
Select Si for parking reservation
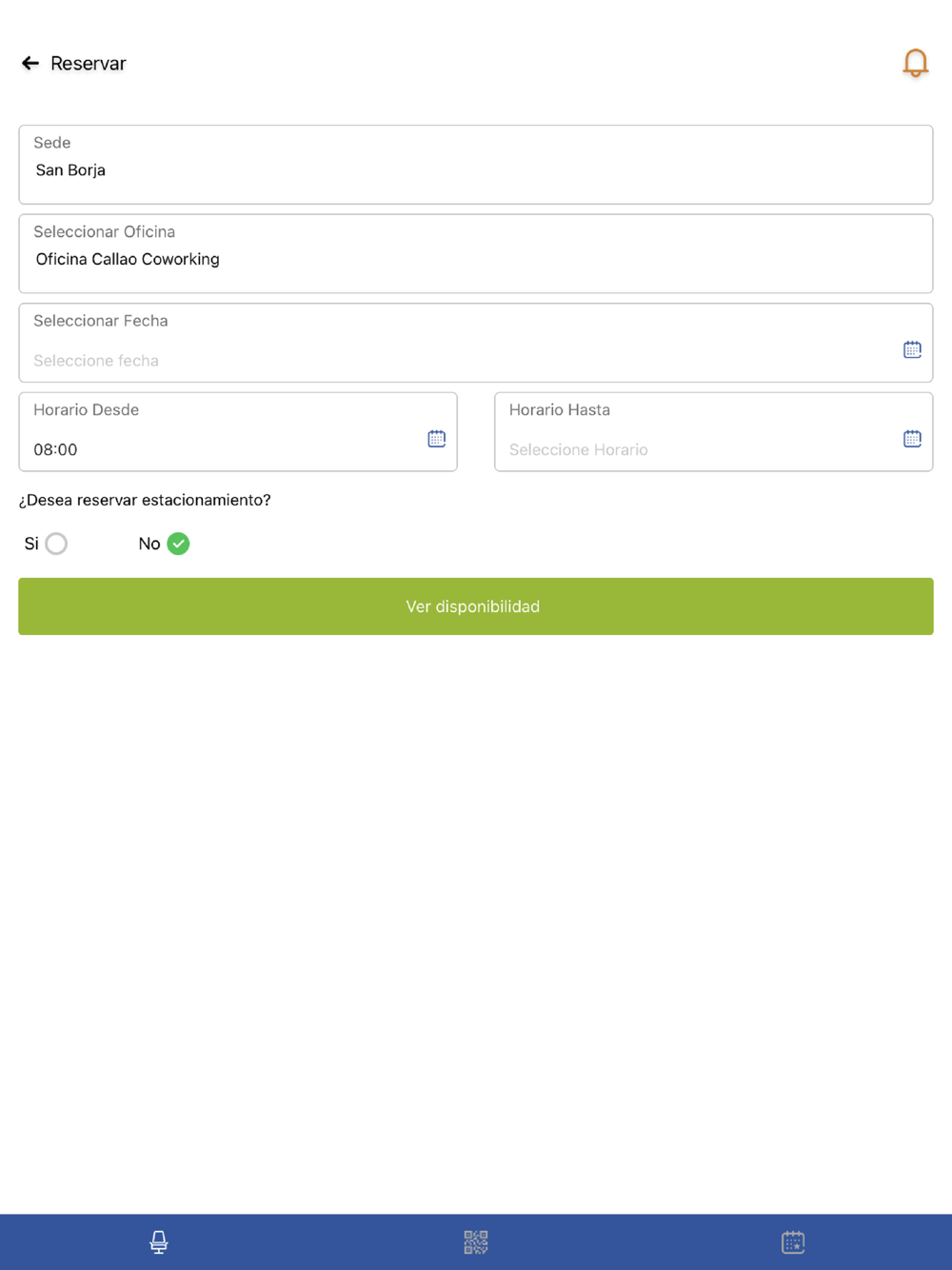[x=56, y=544]
